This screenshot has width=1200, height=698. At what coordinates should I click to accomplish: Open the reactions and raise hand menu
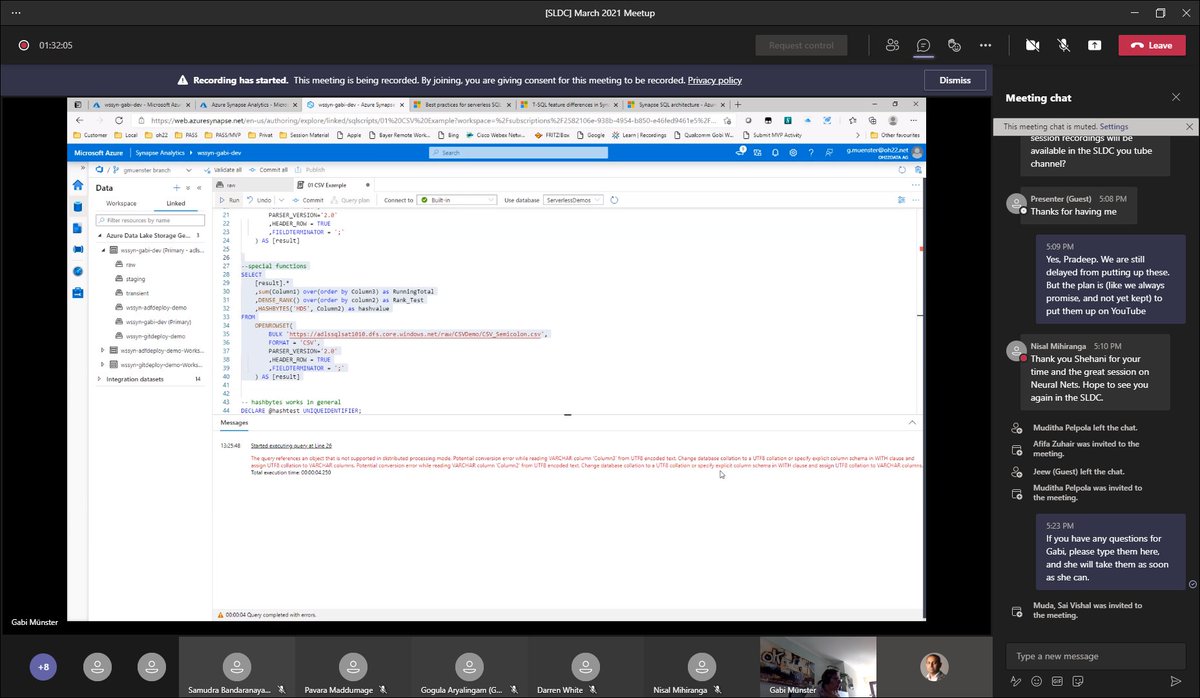[954, 45]
